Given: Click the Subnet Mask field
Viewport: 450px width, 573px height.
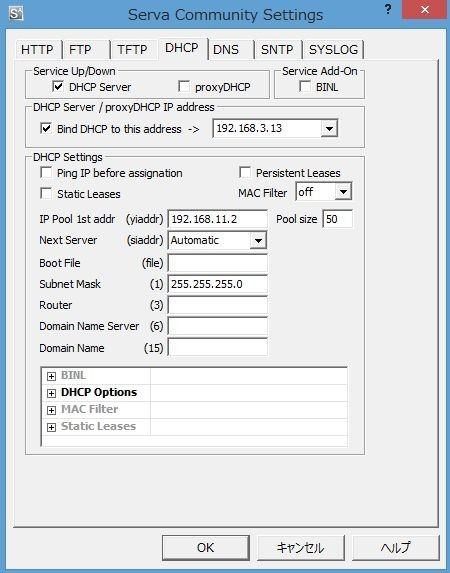Looking at the screenshot, I should pyautogui.click(x=218, y=284).
